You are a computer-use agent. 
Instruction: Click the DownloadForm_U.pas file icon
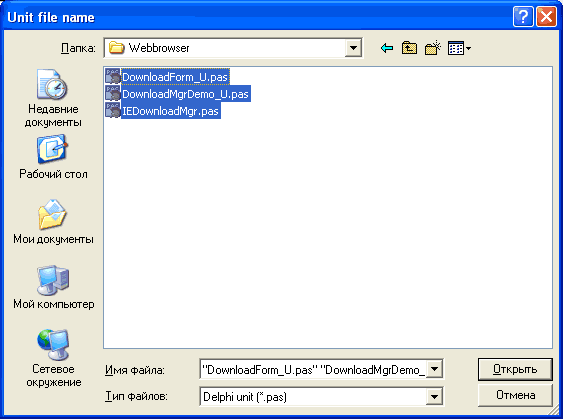pyautogui.click(x=113, y=77)
